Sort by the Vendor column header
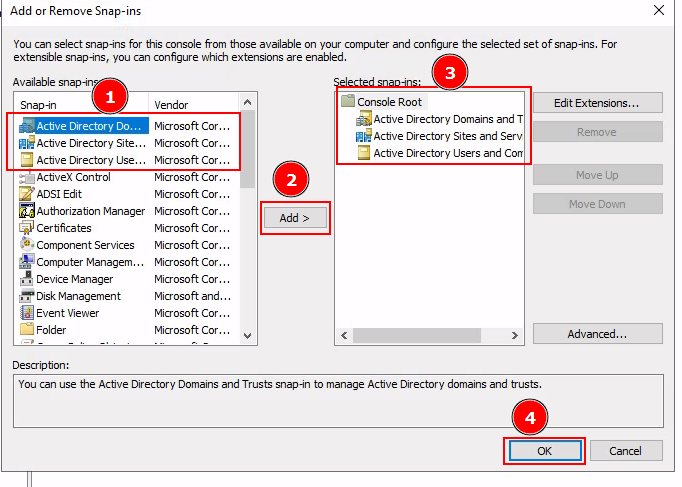This screenshot has width=682, height=487. [194, 105]
